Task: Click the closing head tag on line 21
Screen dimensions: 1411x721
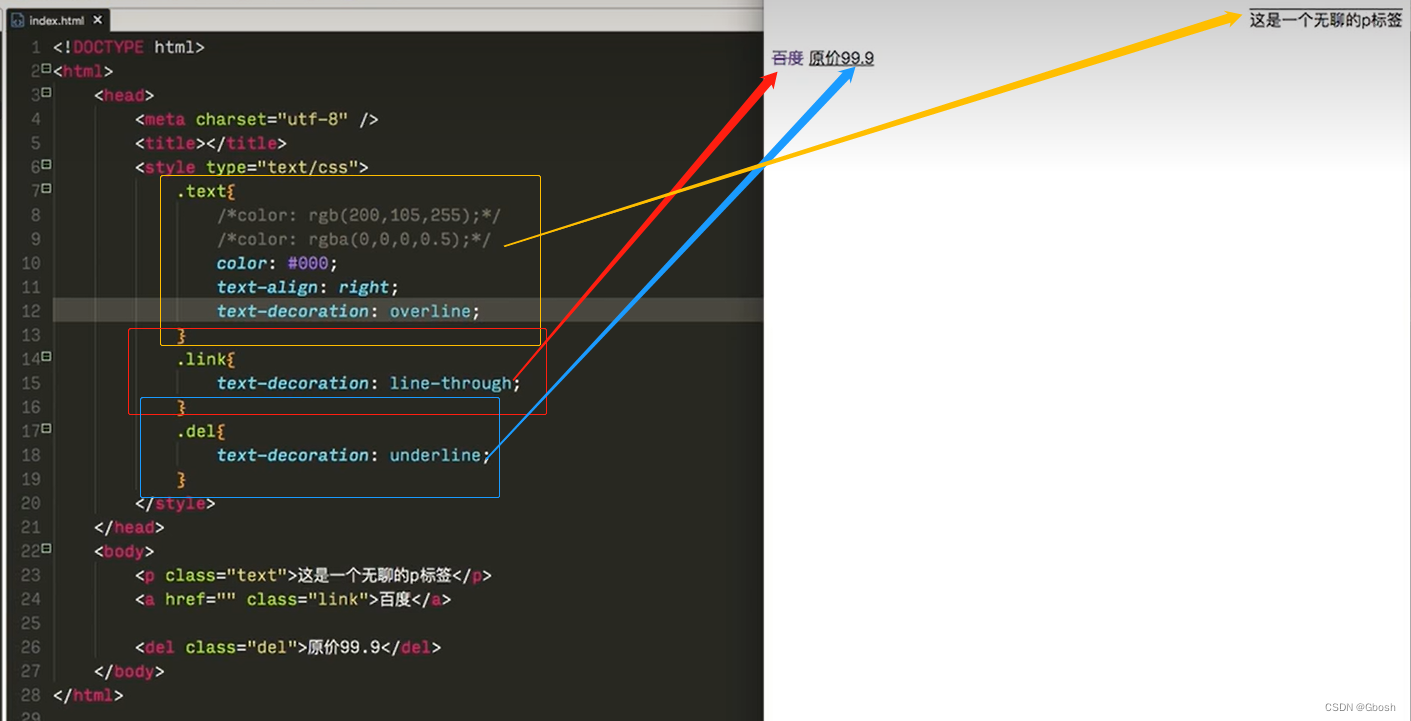Action: tap(129, 527)
